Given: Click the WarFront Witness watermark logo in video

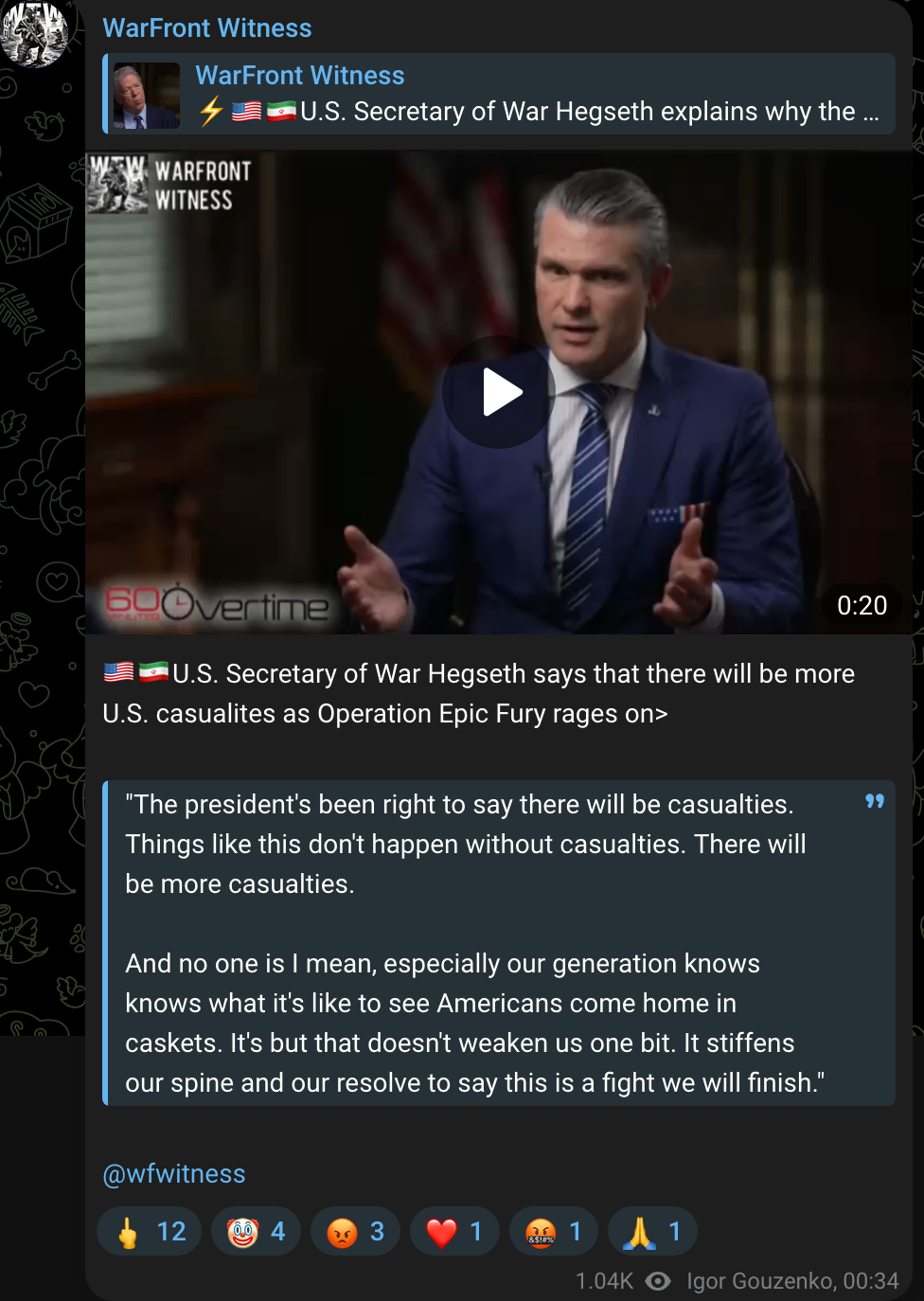Looking at the screenshot, I should pyautogui.click(x=170, y=185).
